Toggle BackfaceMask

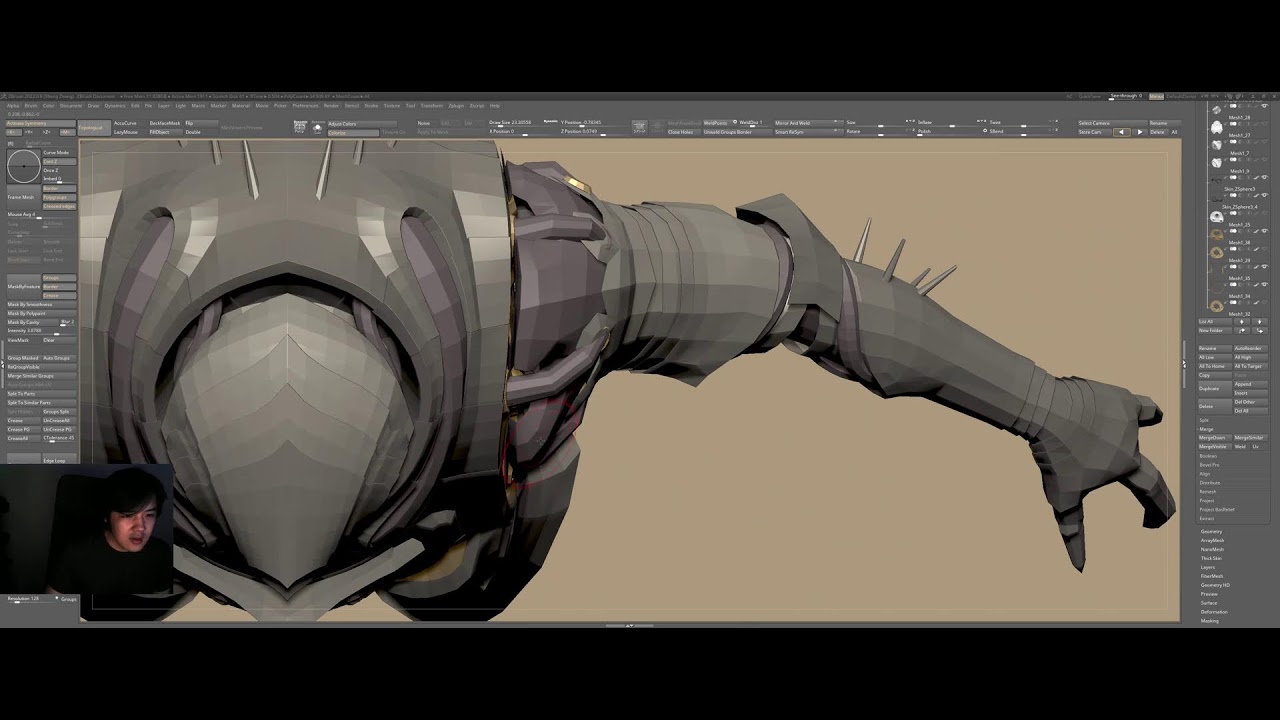165,123
